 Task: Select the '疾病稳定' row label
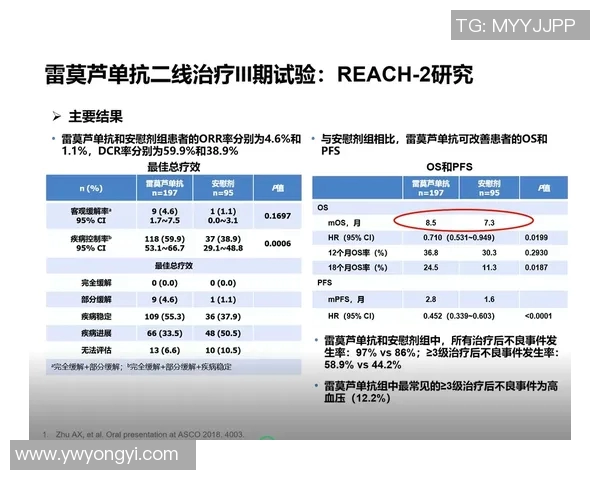(96, 317)
